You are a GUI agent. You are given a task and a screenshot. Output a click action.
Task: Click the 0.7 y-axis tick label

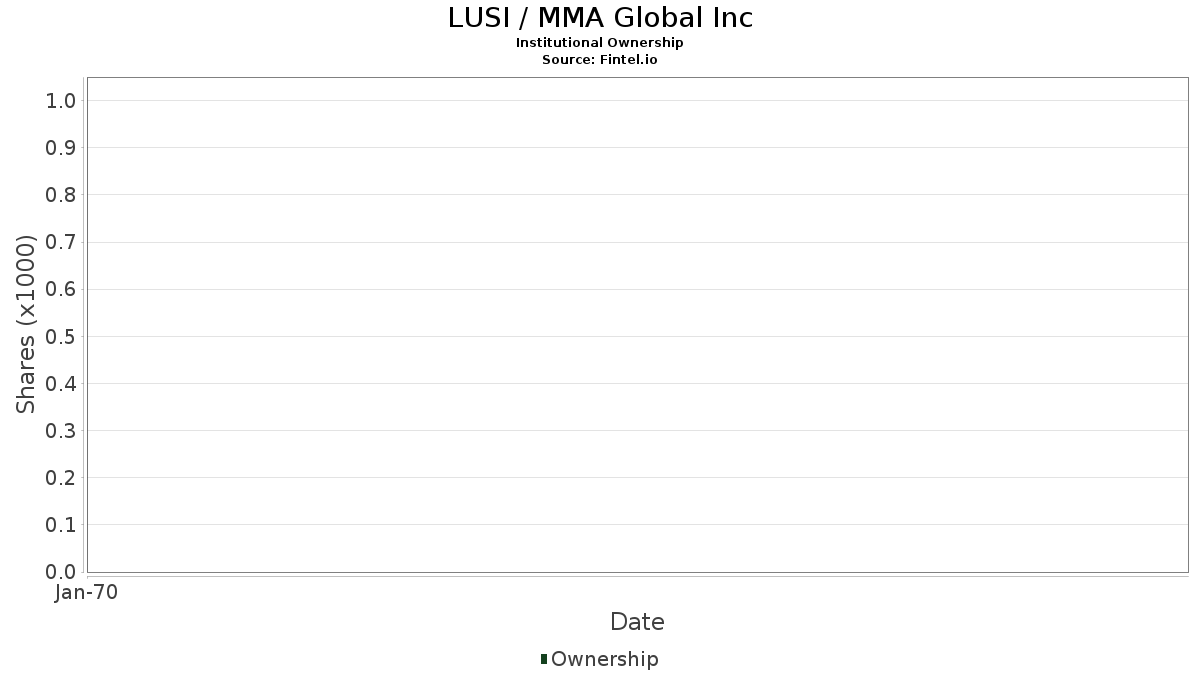(61, 242)
